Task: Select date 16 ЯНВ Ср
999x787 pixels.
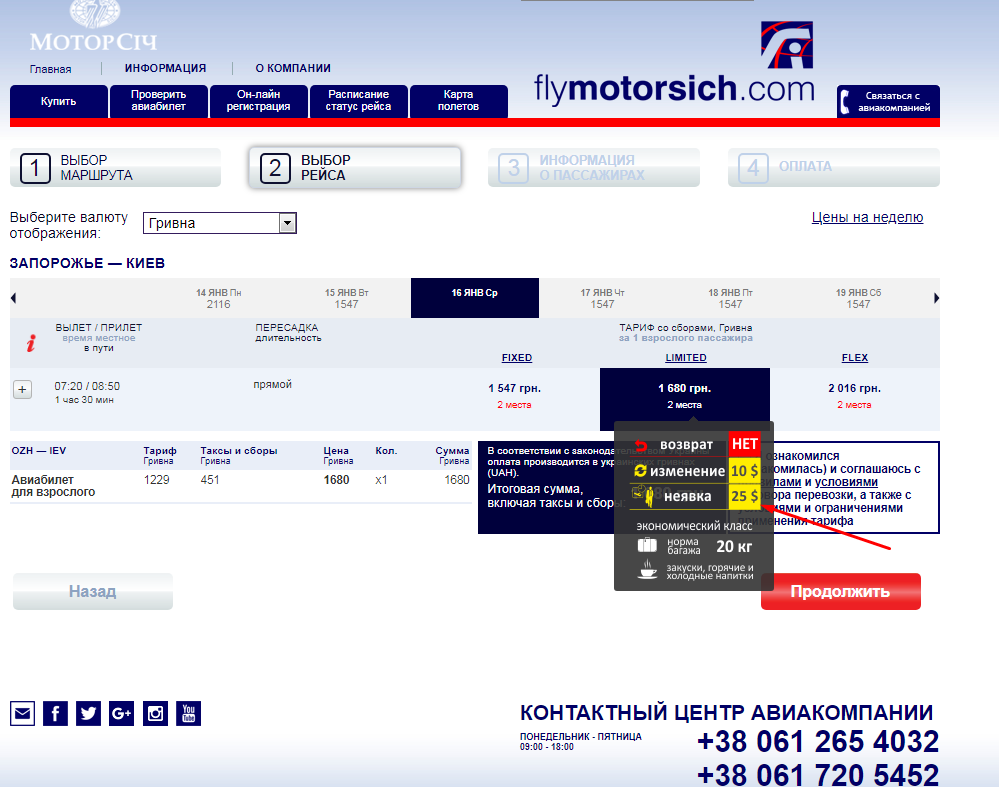Action: click(x=475, y=298)
